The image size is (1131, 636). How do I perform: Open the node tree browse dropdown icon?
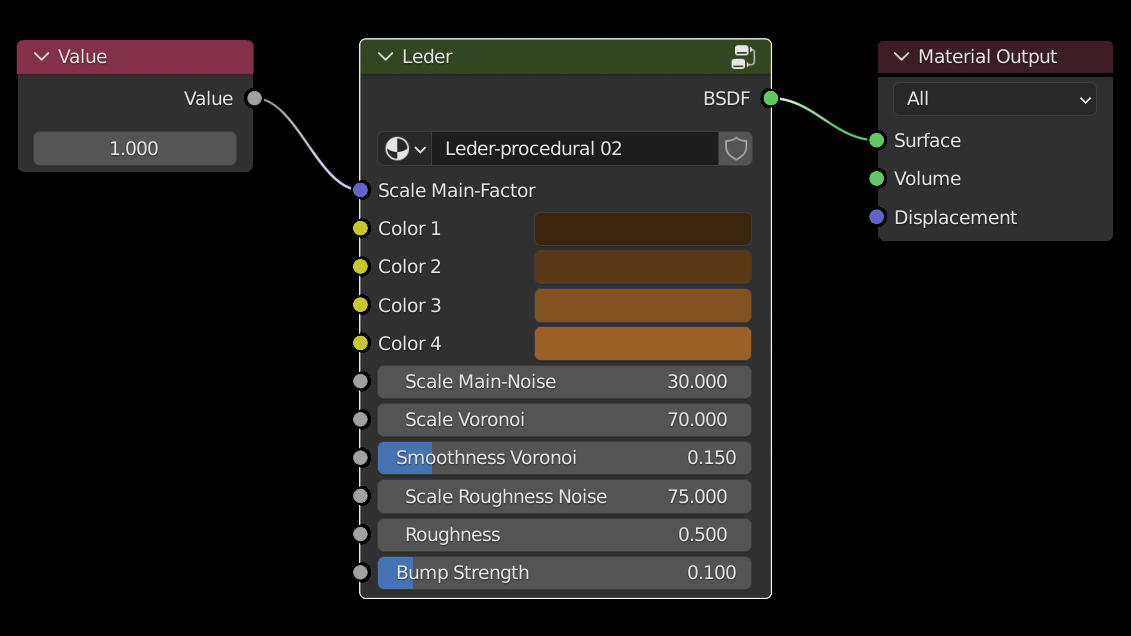(x=405, y=149)
